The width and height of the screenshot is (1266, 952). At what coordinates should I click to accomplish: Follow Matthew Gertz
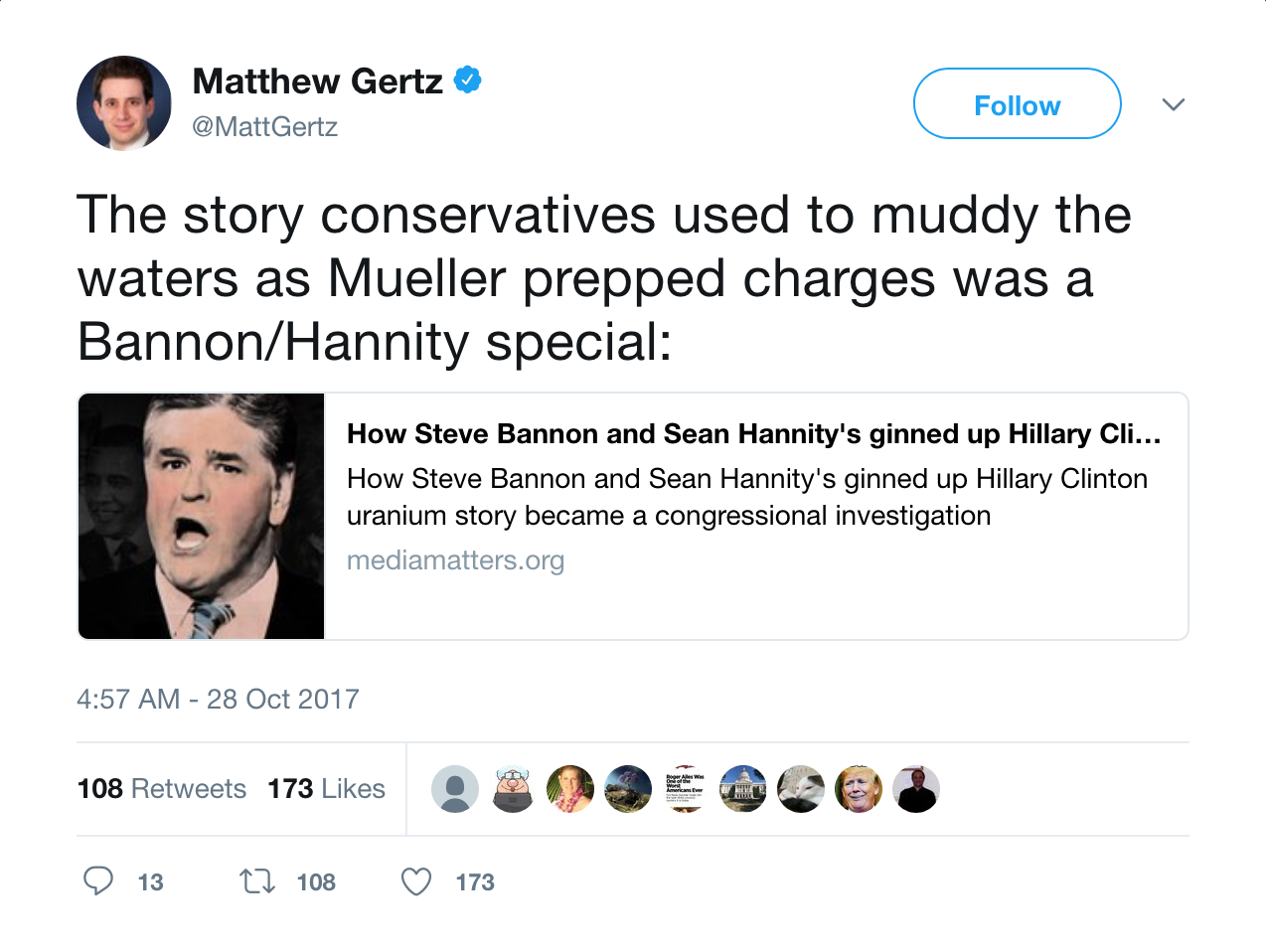pos(1017,104)
